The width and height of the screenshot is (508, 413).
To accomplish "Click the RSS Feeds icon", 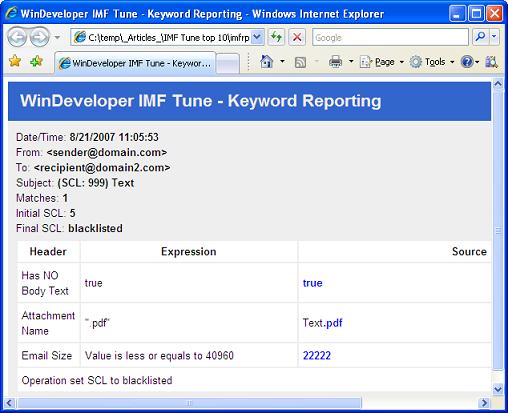I will click(x=300, y=62).
